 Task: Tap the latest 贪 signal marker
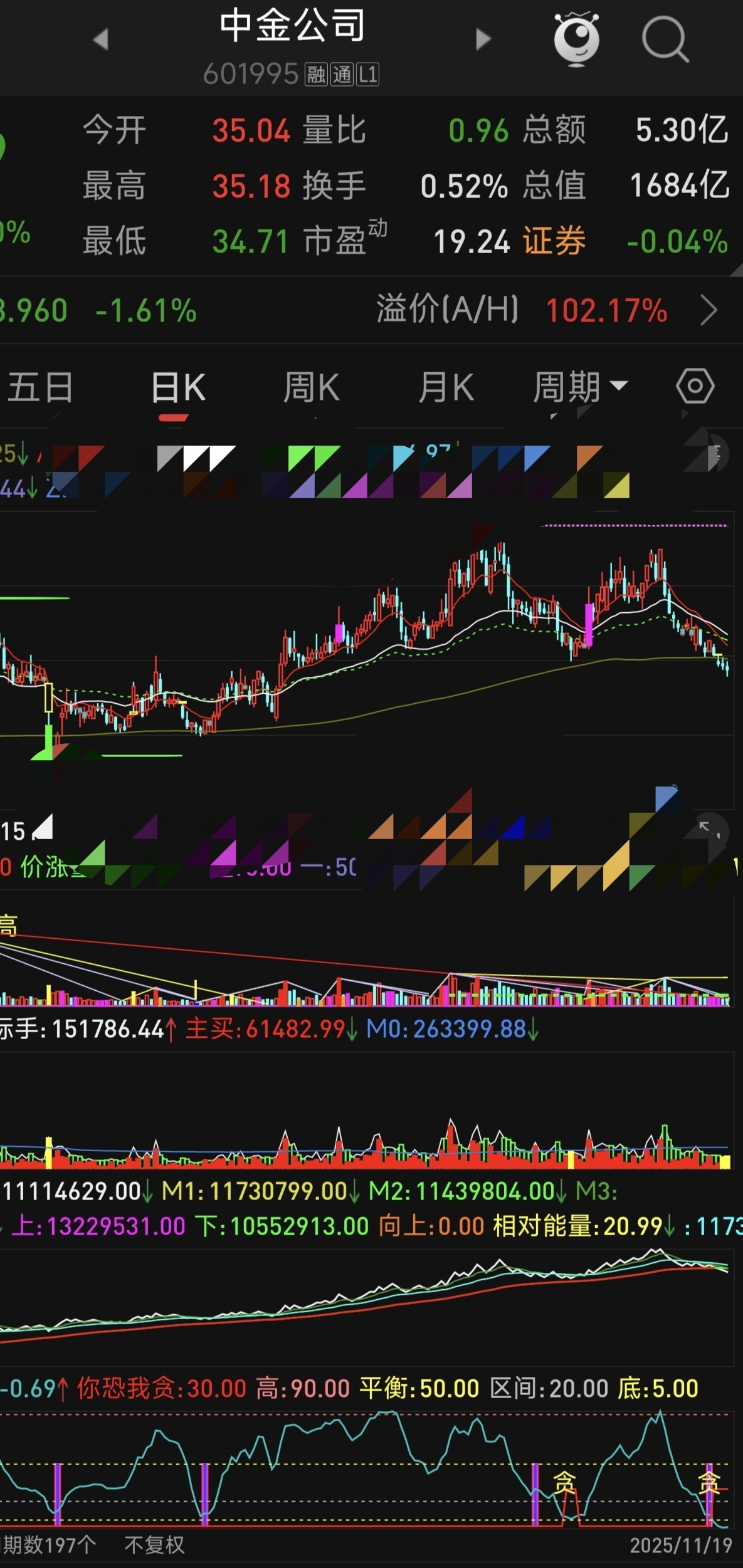tap(709, 1482)
